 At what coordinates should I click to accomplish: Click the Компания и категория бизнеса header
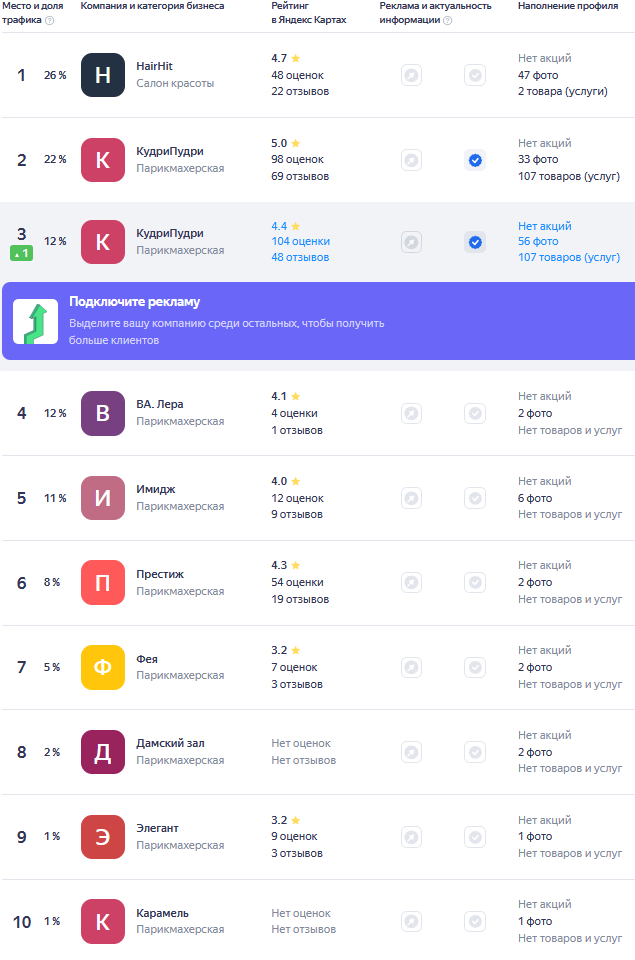(152, 6)
